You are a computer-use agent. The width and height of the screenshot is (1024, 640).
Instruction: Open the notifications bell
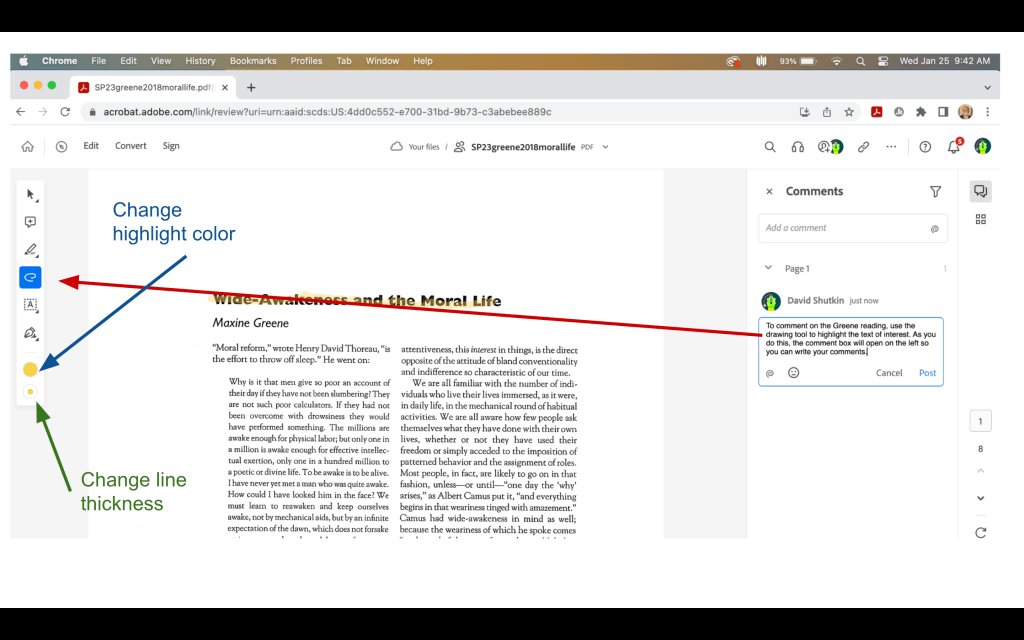[x=953, y=147]
